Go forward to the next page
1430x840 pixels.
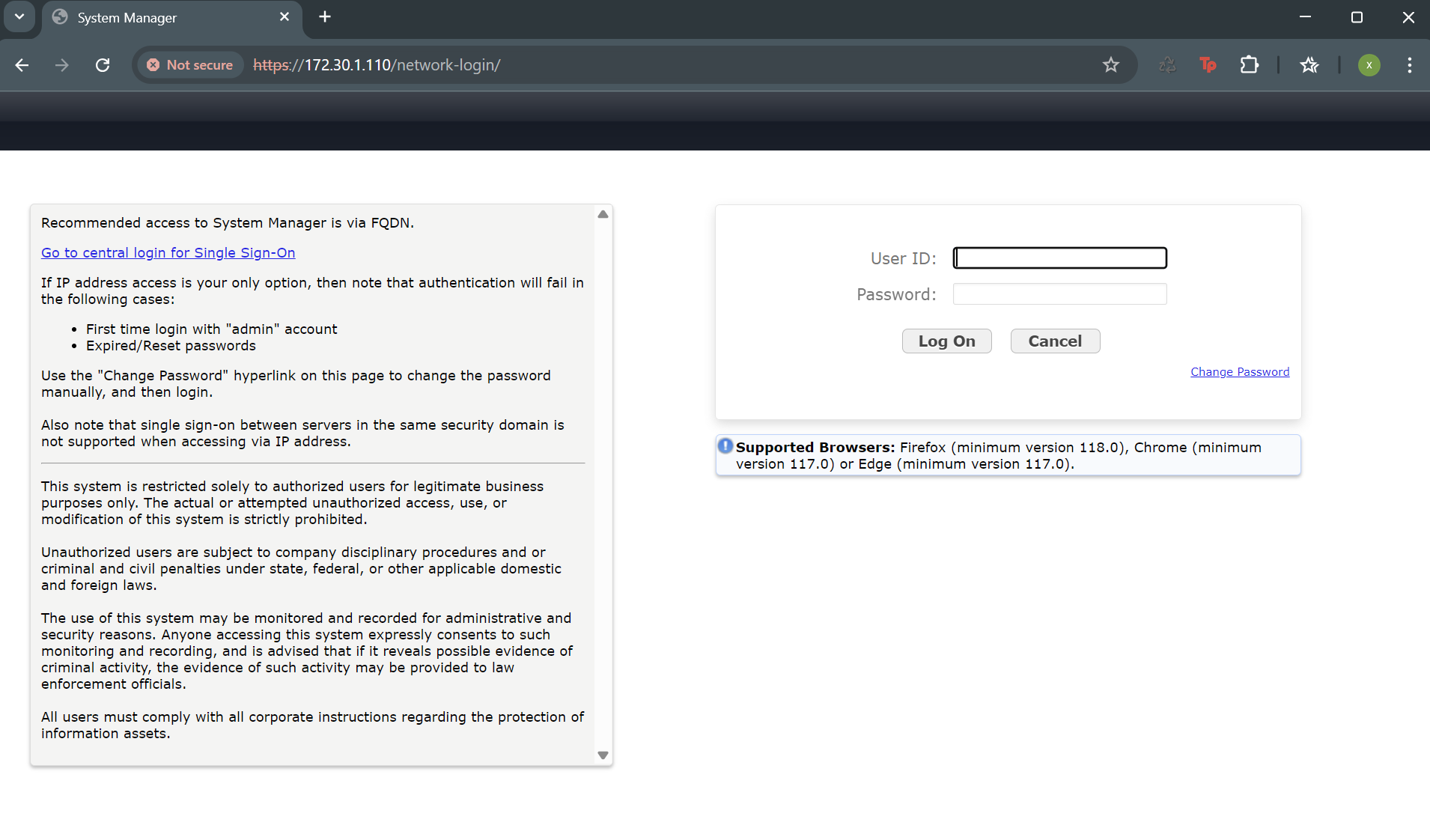click(x=62, y=65)
